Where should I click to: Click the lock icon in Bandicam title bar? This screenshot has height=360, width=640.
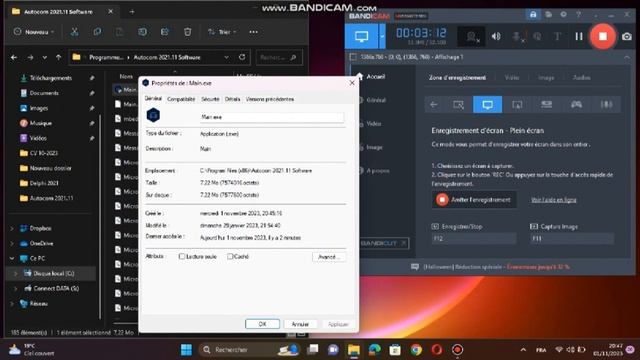533,15
